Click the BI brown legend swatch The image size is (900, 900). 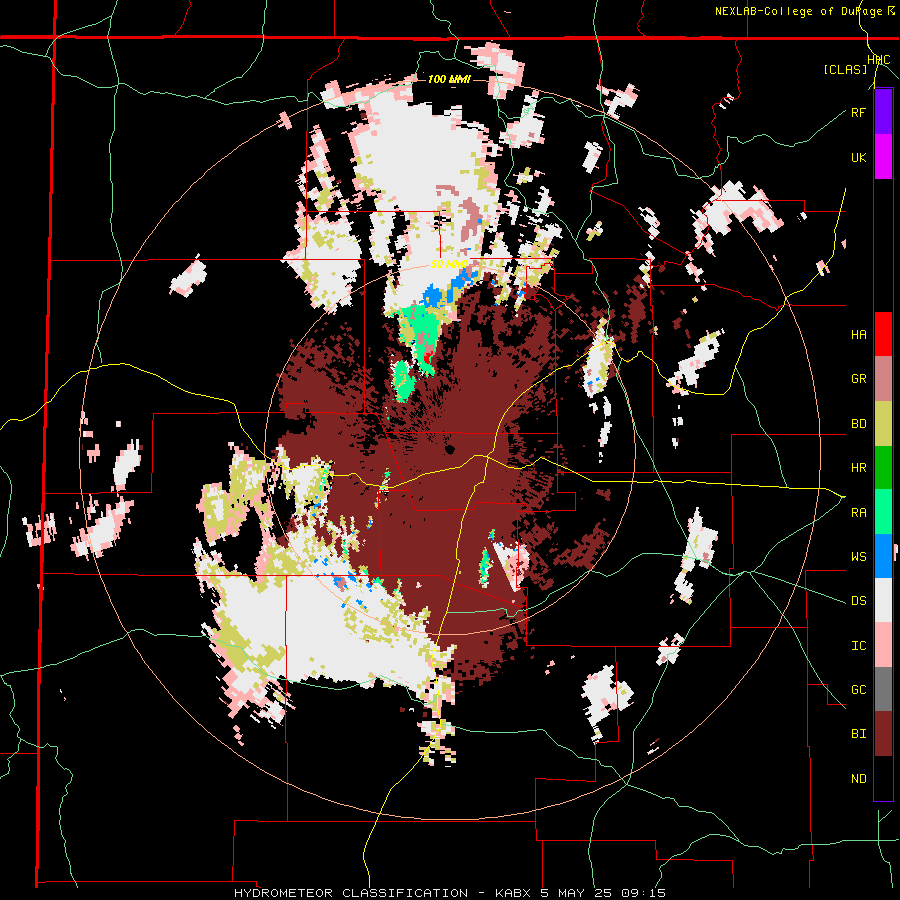pyautogui.click(x=883, y=734)
